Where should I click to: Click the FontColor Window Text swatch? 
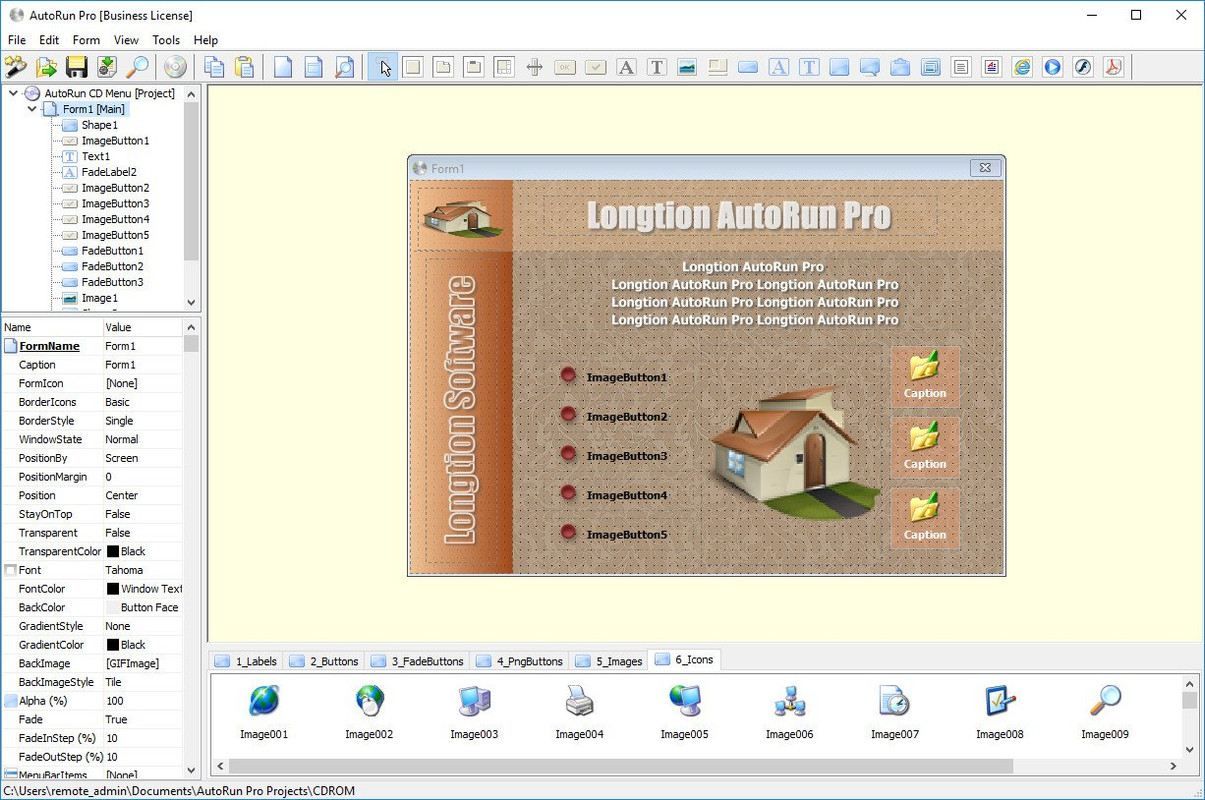(x=113, y=589)
